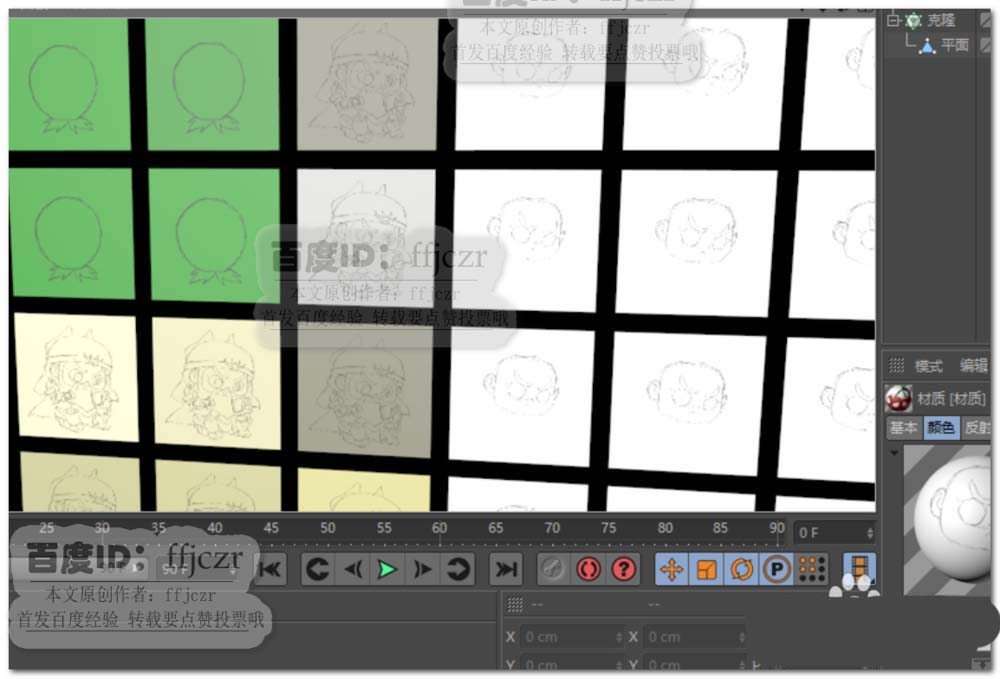Toggle point level animation dots icon
1000x679 pixels.
tap(812, 569)
